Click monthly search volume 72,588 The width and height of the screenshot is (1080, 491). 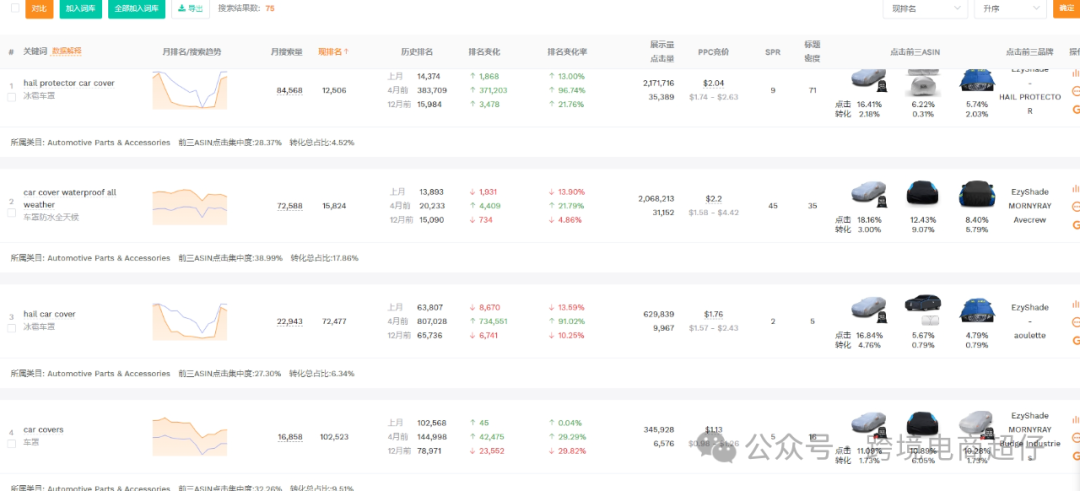290,206
